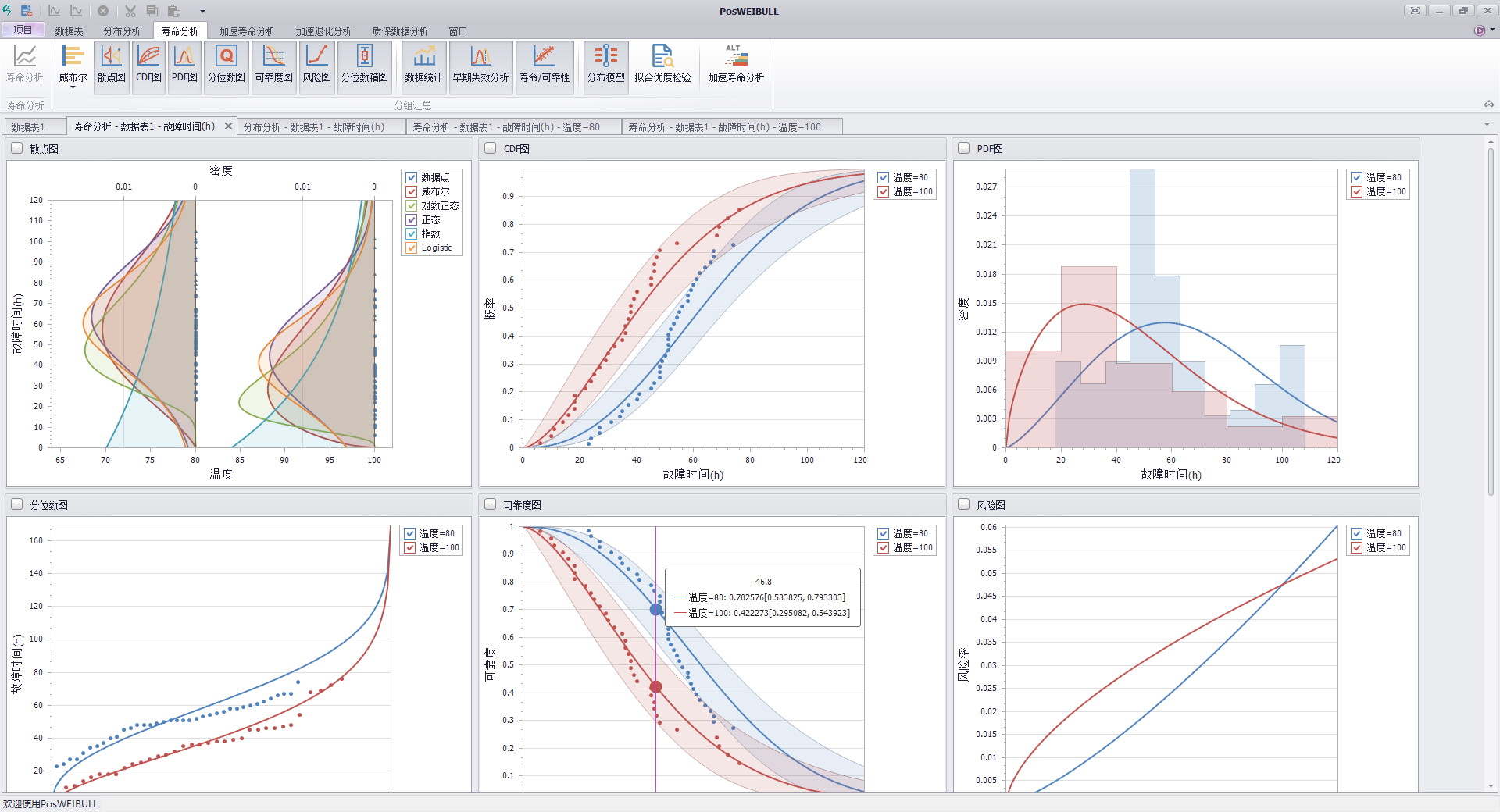This screenshot has height=812, width=1500.
Task: Launch 拟合优度检验 goodness-of-fit test
Action: (x=662, y=64)
